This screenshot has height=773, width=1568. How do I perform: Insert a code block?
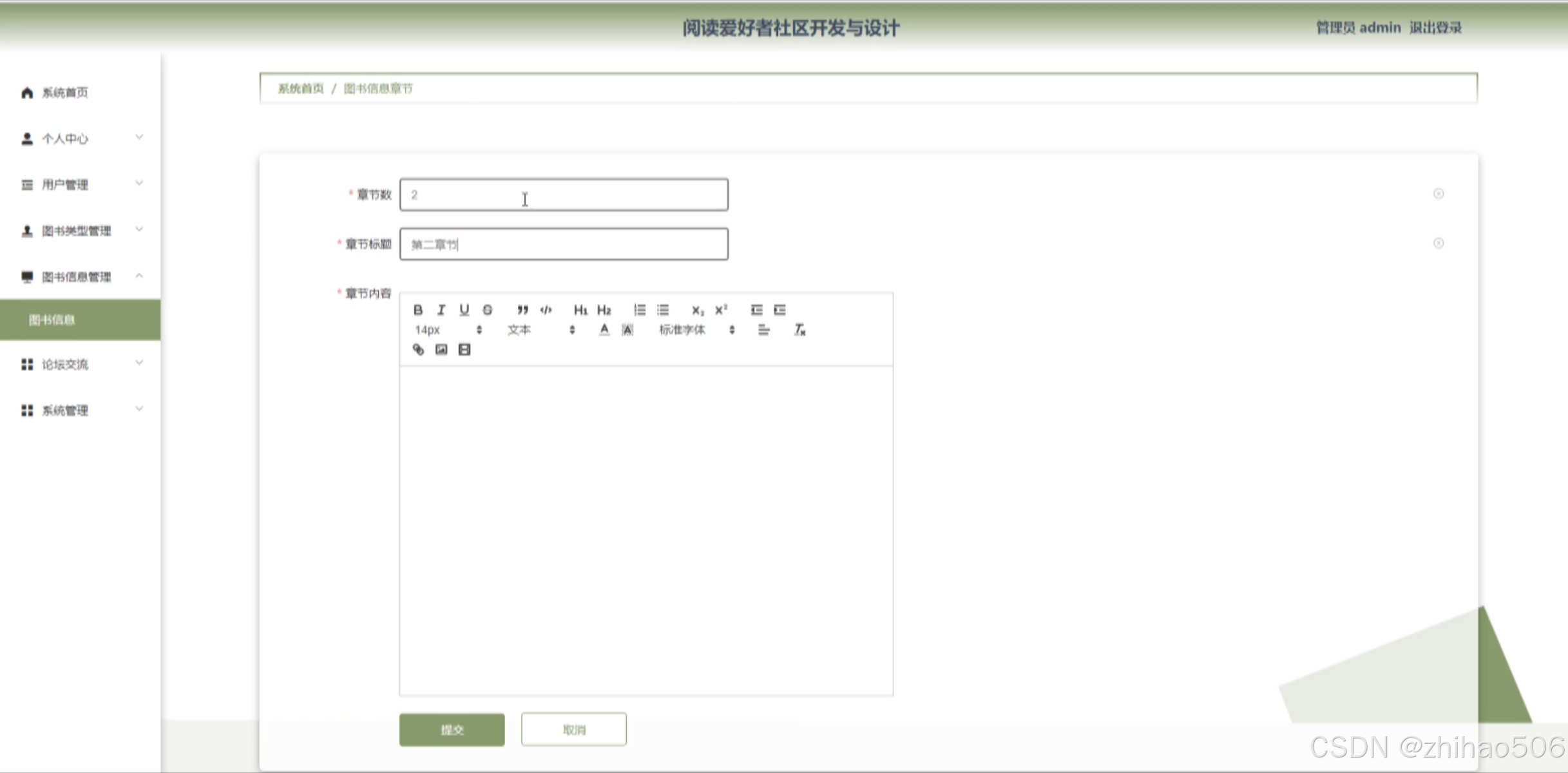(546, 310)
